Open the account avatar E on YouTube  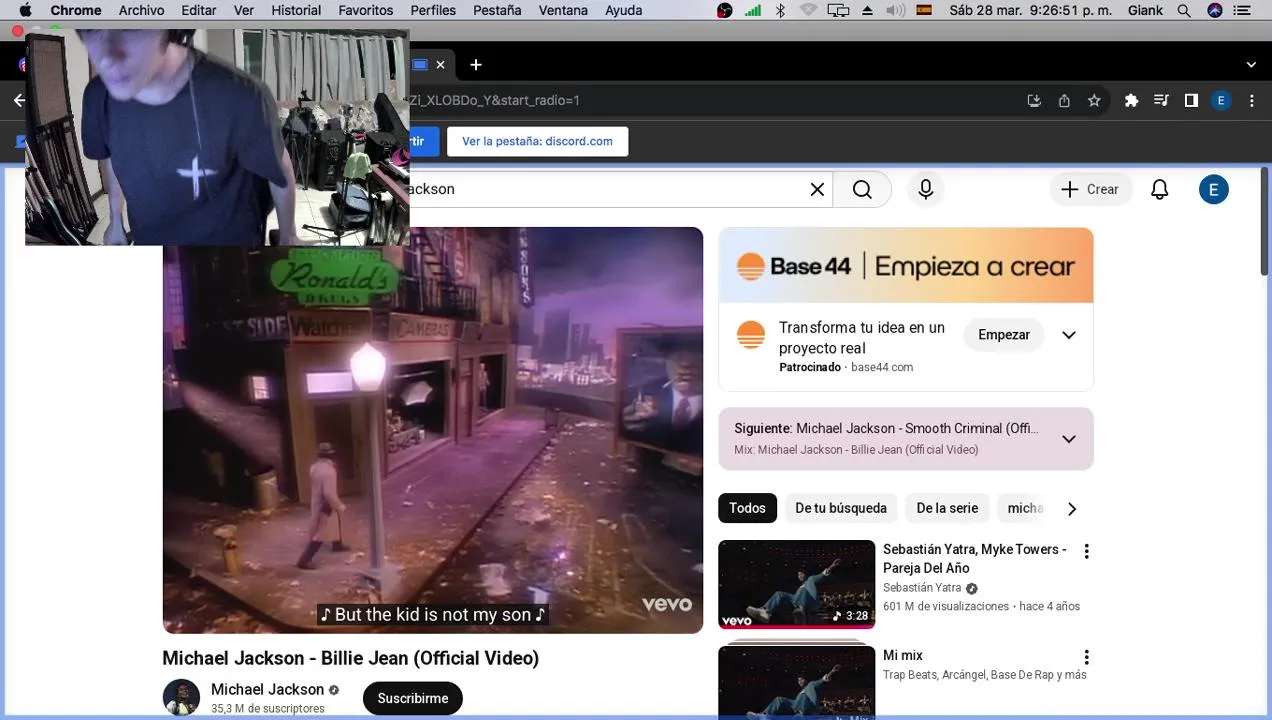tap(1213, 189)
